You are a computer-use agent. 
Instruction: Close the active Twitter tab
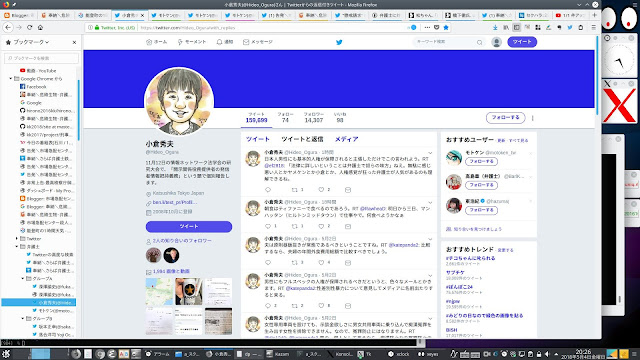pos(142,15)
